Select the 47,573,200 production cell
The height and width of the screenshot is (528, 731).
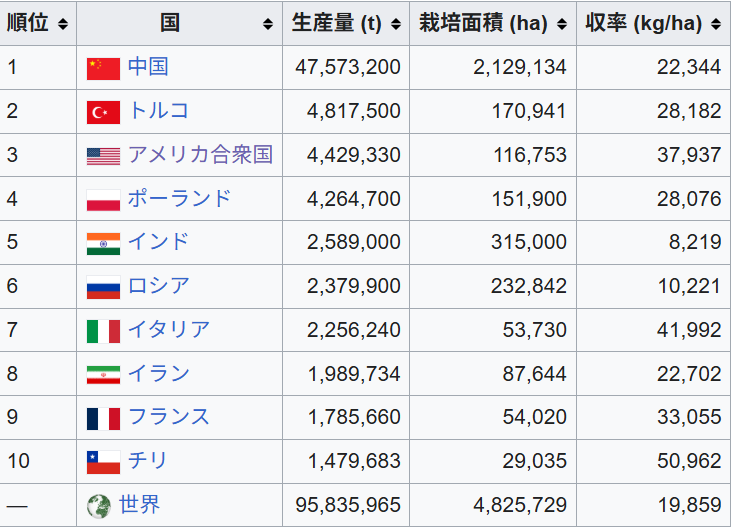coord(348,68)
